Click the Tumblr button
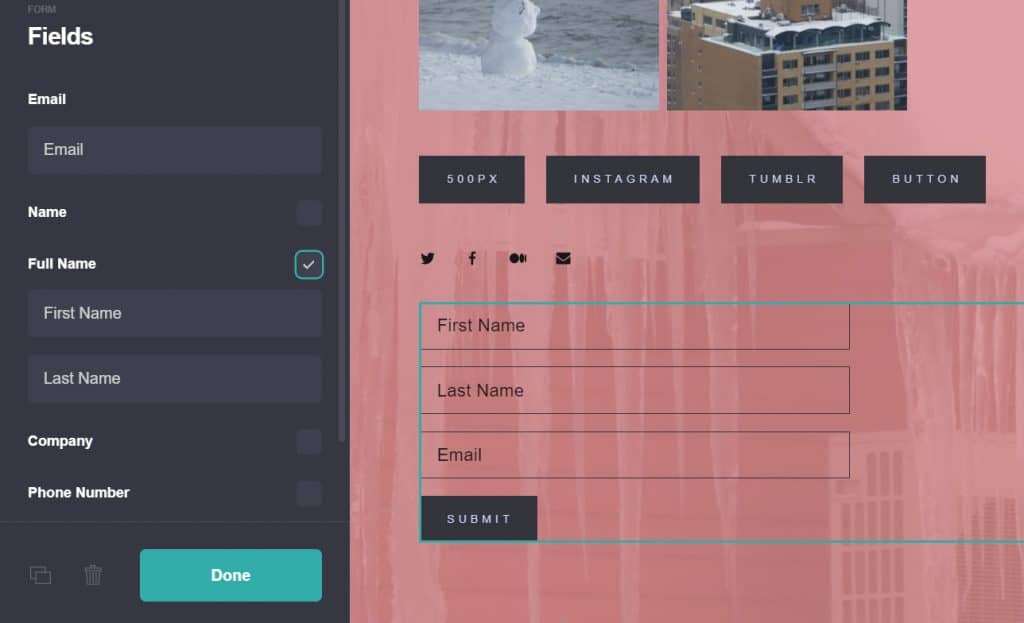1024x623 pixels. point(782,180)
